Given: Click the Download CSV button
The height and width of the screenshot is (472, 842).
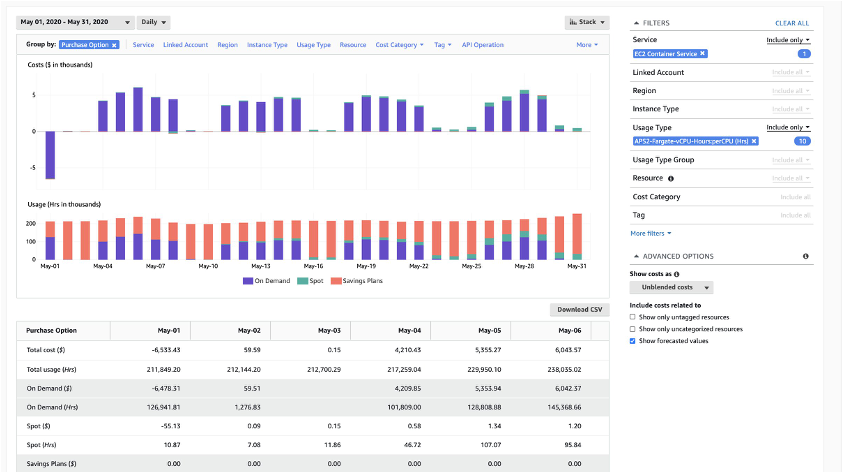Looking at the screenshot, I should (580, 309).
